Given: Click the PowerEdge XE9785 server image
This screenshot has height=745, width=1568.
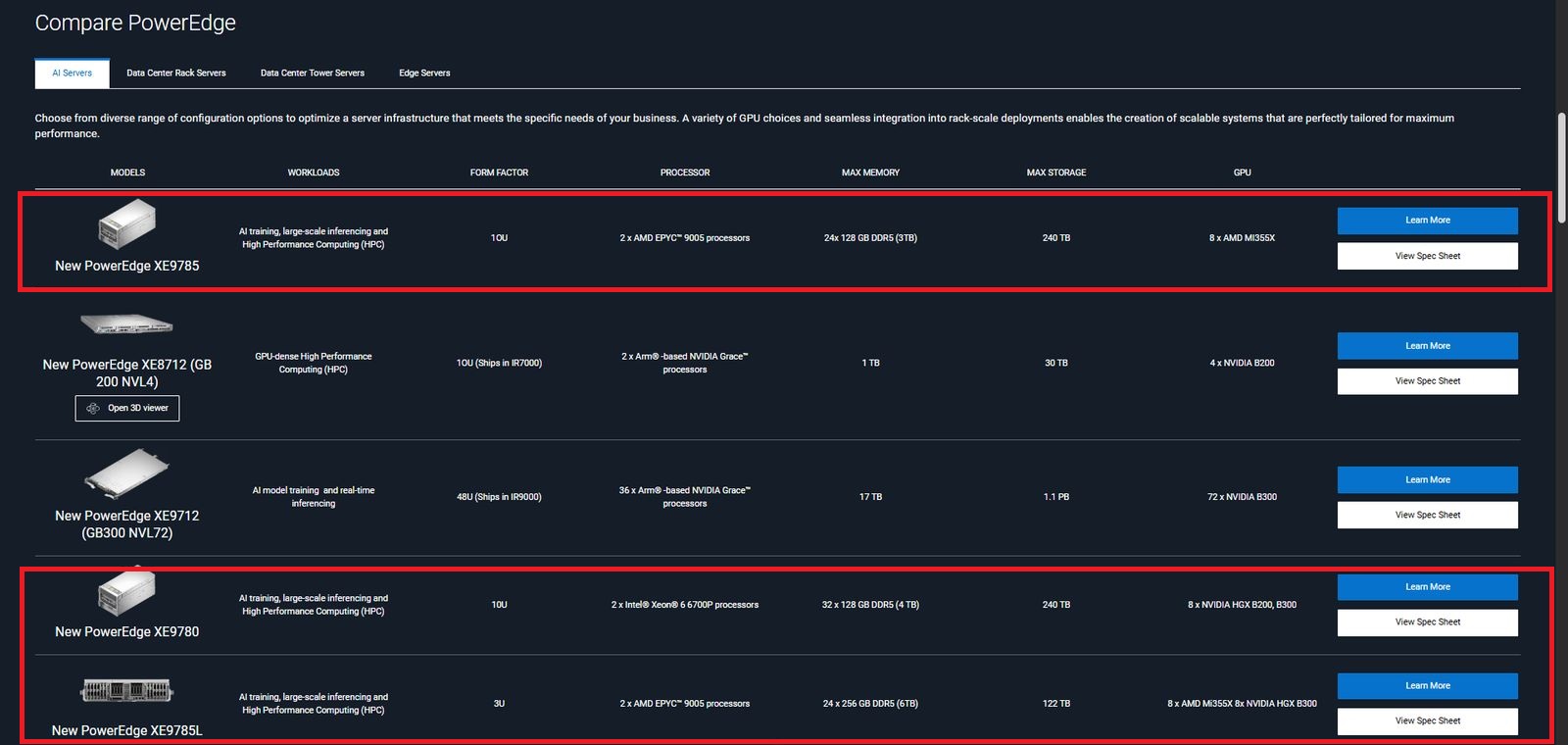Looking at the screenshot, I should (x=127, y=224).
